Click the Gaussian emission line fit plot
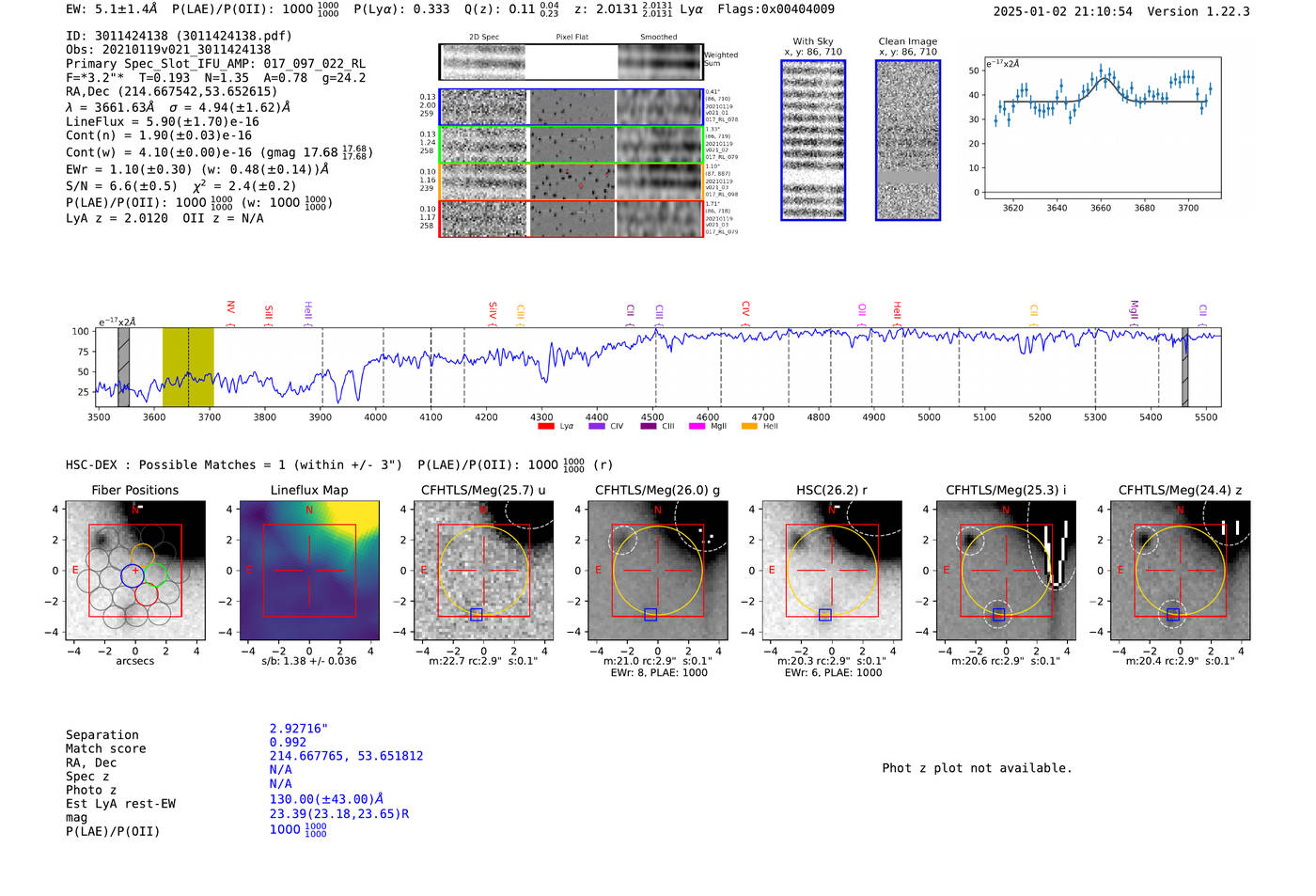Viewport: 1316px width, 896px height. pyautogui.click(x=1102, y=129)
